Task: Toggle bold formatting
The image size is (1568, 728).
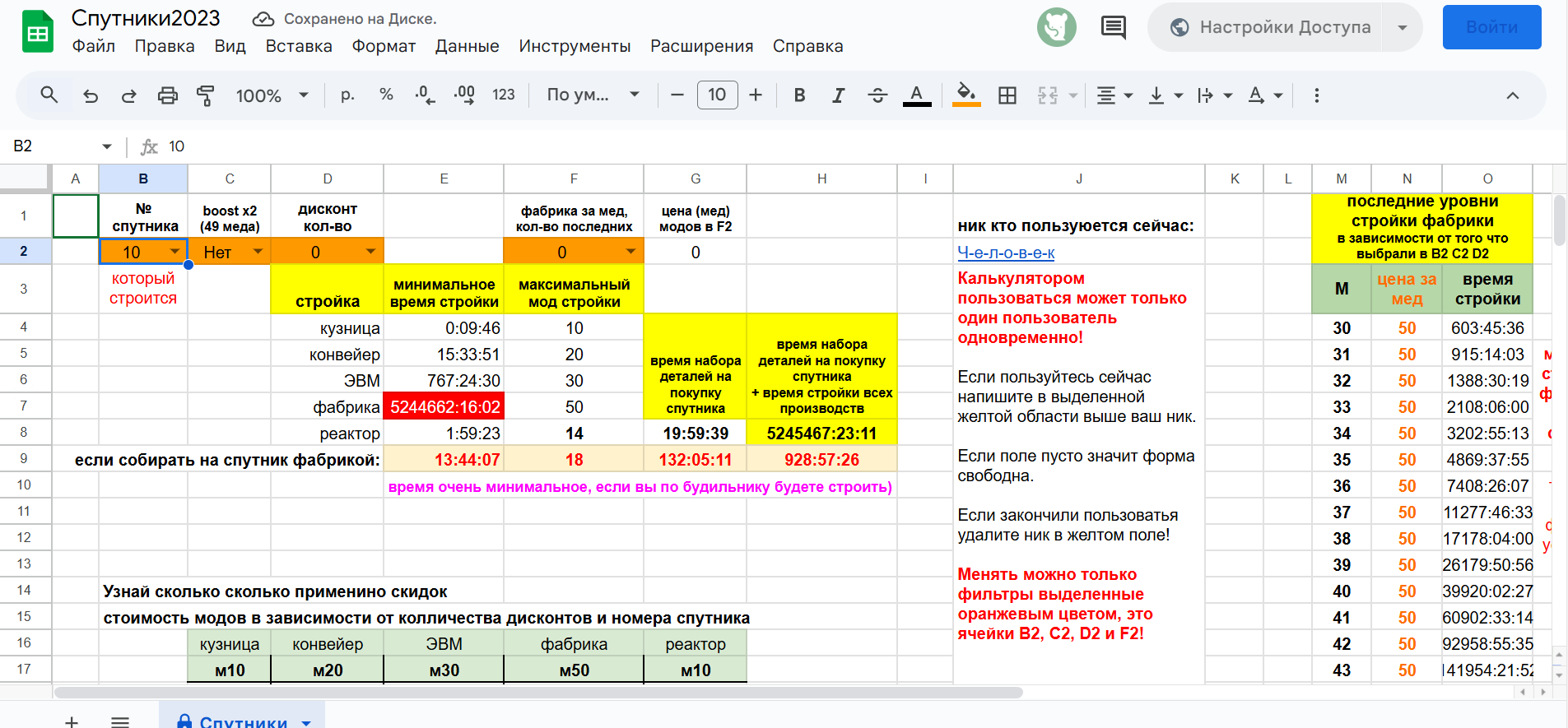Action: tap(799, 95)
